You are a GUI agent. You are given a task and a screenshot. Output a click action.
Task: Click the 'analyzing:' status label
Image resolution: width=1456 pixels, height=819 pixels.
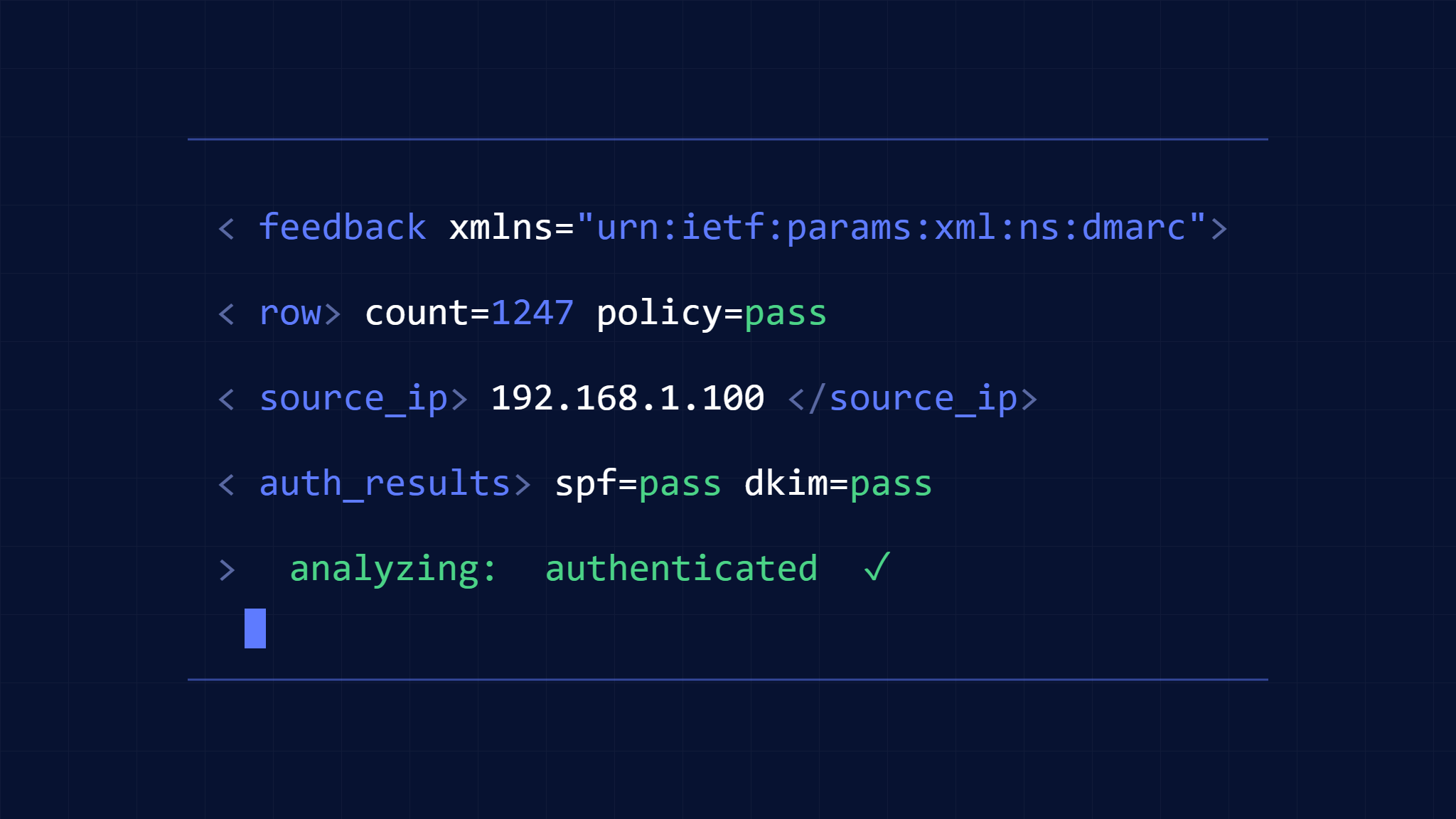pyautogui.click(x=393, y=570)
